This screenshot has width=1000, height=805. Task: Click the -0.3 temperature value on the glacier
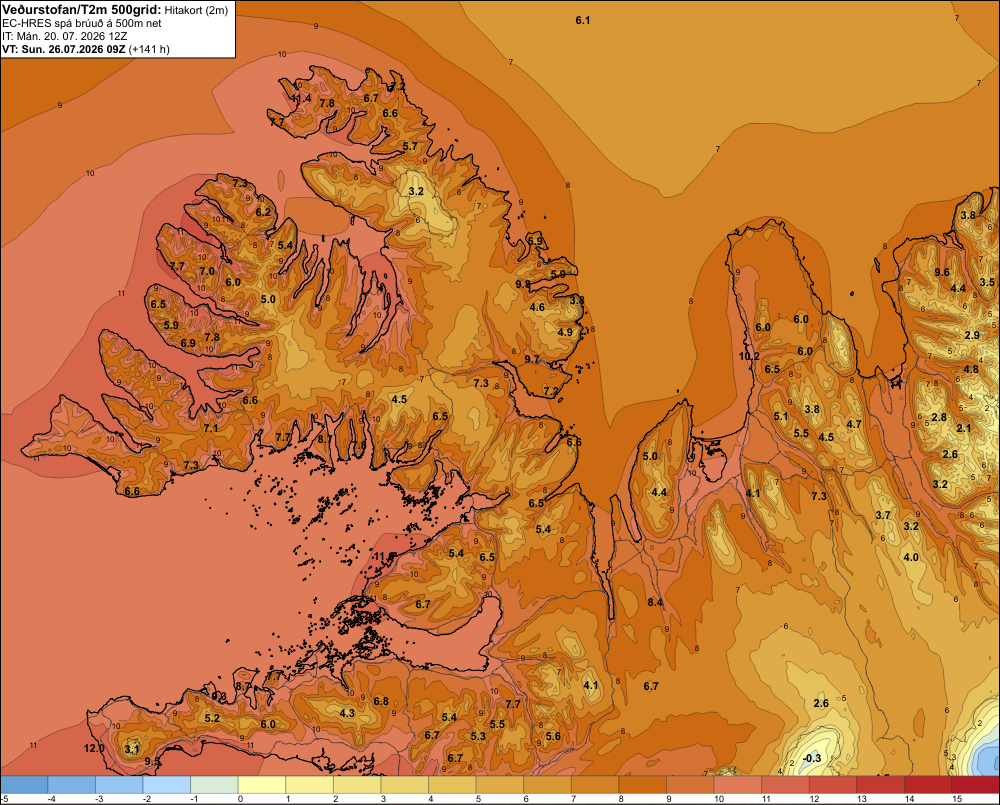click(x=811, y=758)
